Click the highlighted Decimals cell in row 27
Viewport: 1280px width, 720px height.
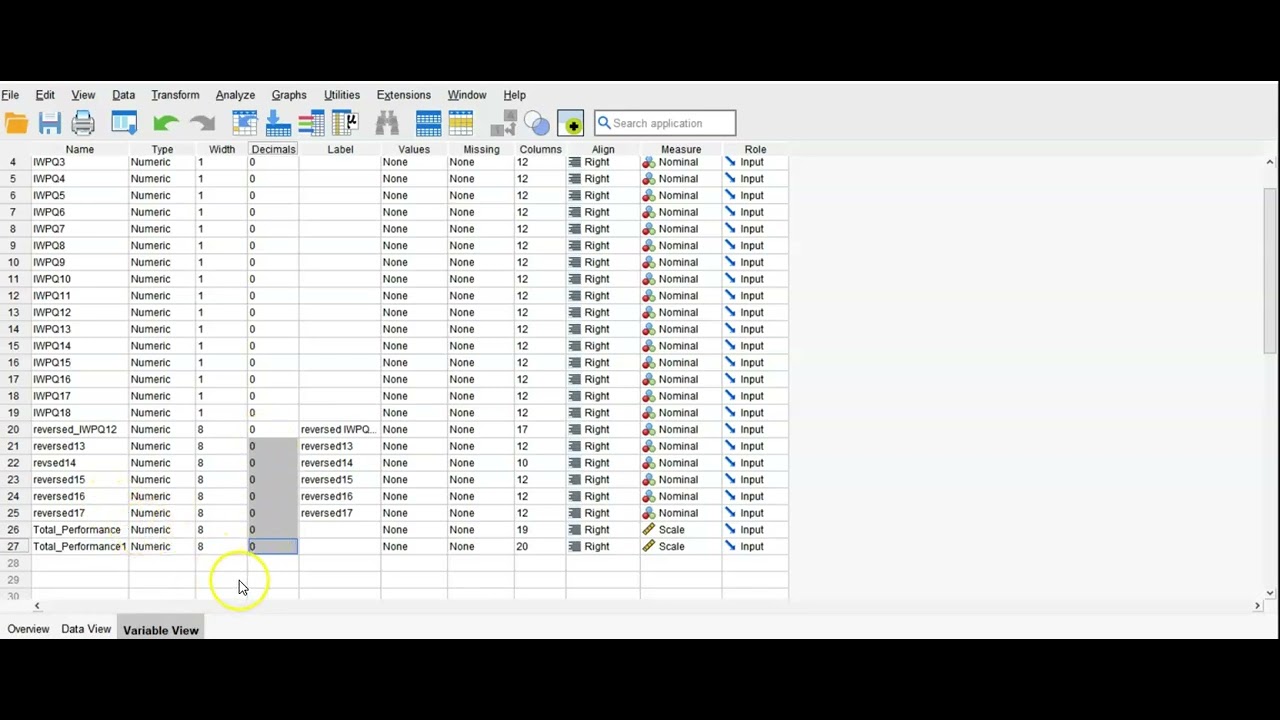[x=273, y=546]
